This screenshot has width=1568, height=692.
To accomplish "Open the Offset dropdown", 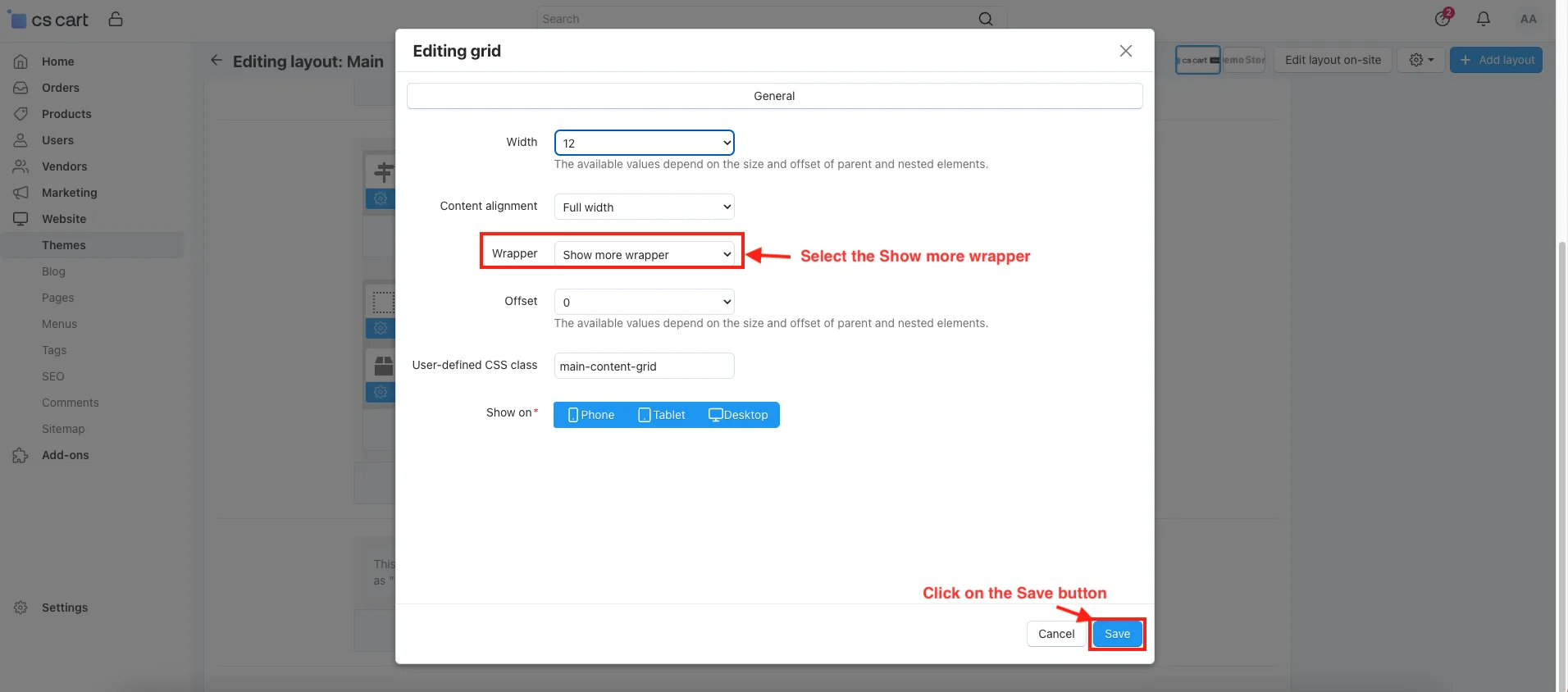I will coord(645,302).
